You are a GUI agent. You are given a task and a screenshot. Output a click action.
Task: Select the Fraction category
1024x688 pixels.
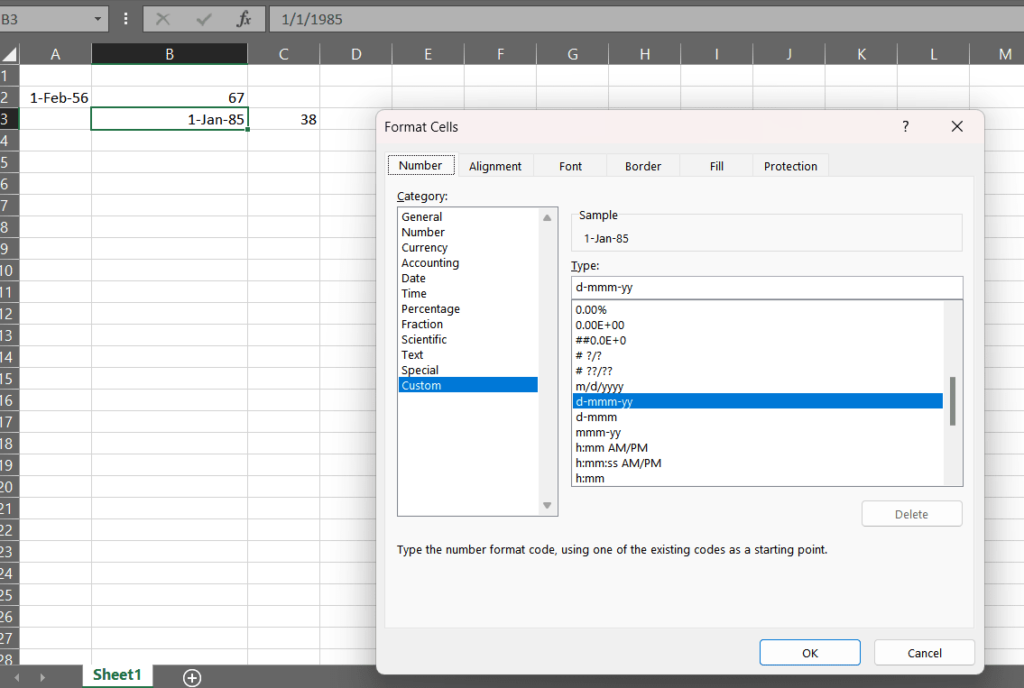click(x=468, y=324)
